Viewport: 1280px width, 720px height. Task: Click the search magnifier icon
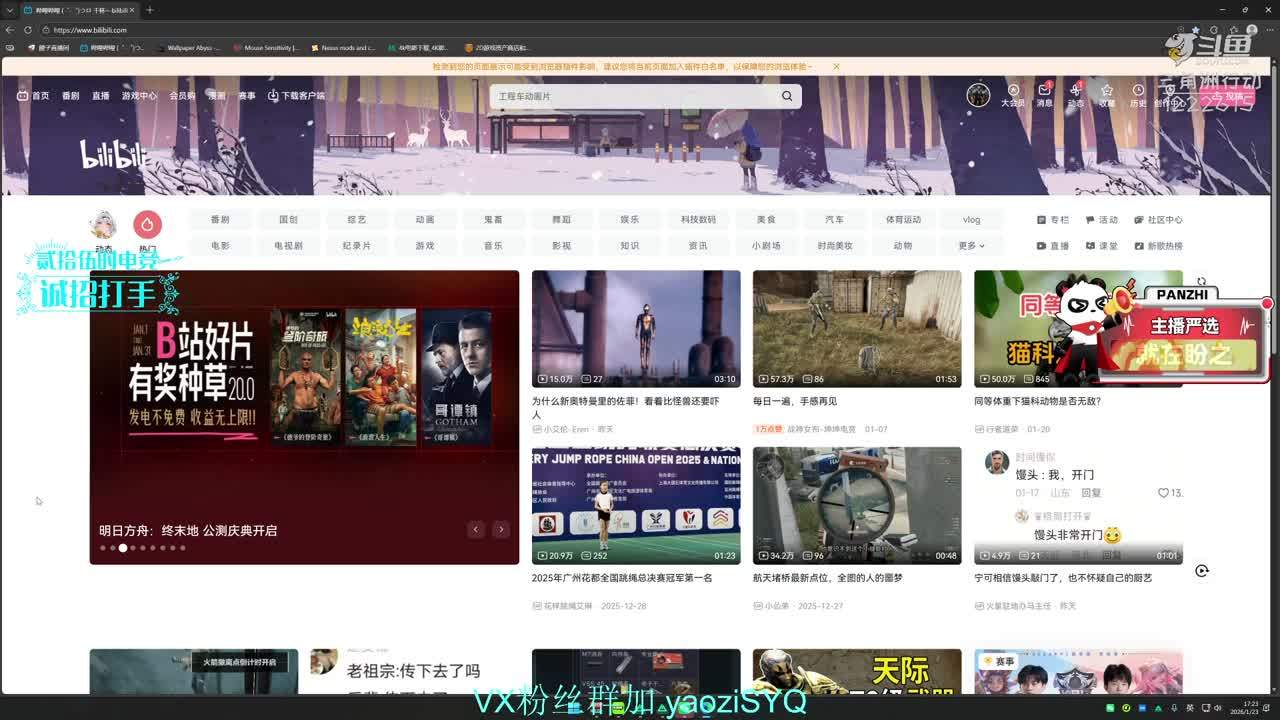[787, 96]
